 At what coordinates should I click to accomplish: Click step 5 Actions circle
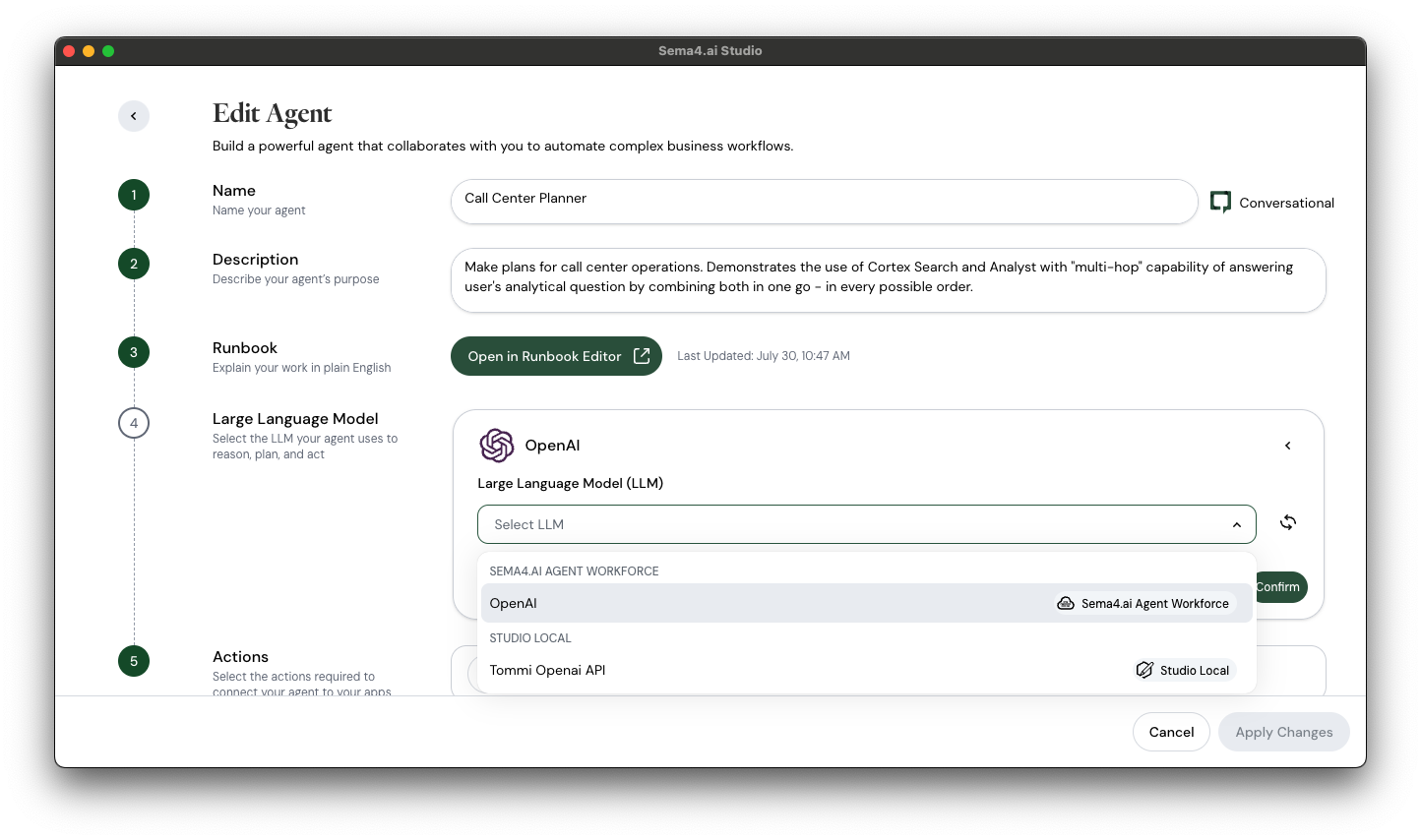pos(134,661)
